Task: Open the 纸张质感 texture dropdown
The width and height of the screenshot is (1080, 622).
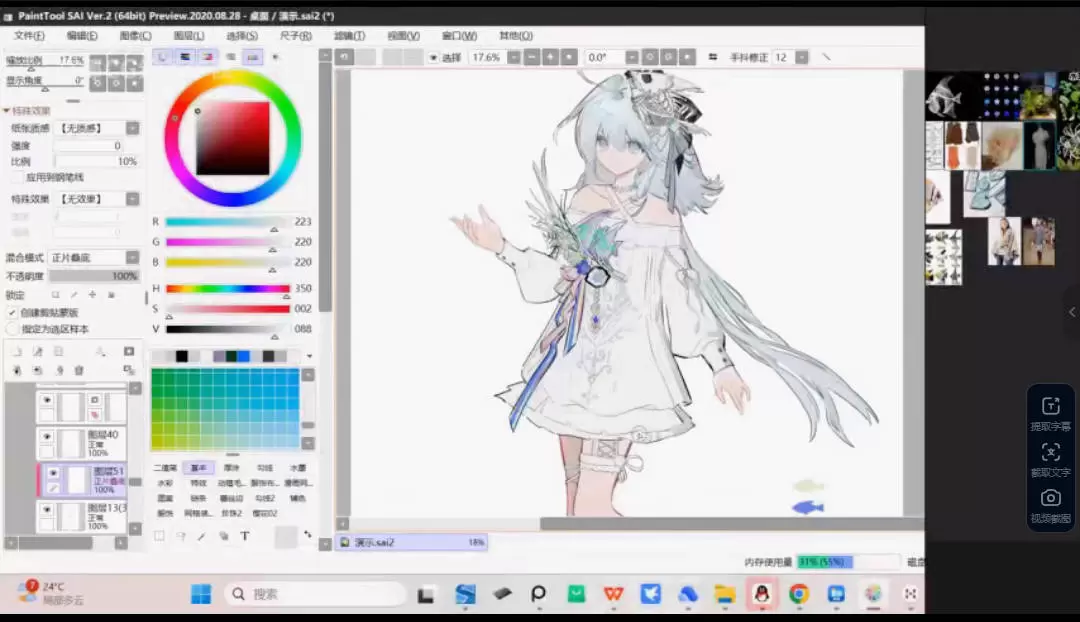Action: (132, 128)
